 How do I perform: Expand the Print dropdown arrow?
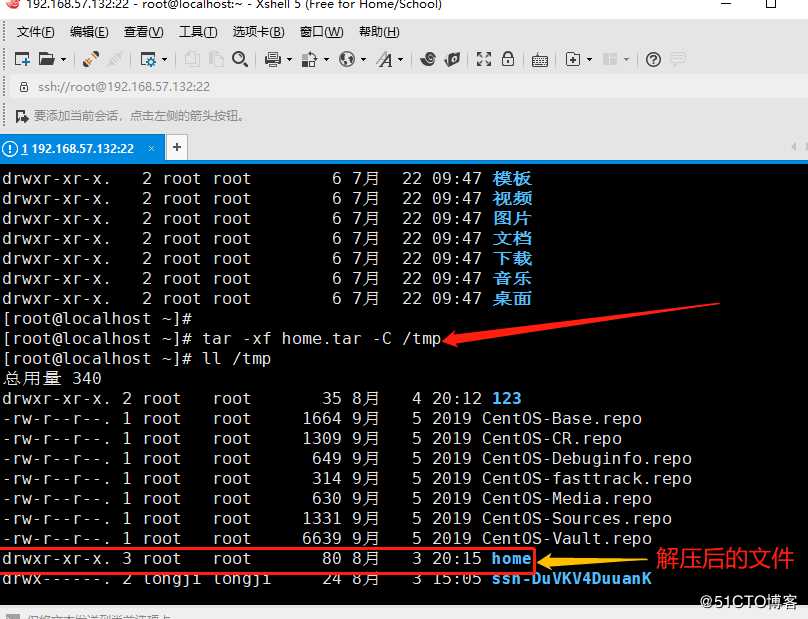tap(289, 60)
